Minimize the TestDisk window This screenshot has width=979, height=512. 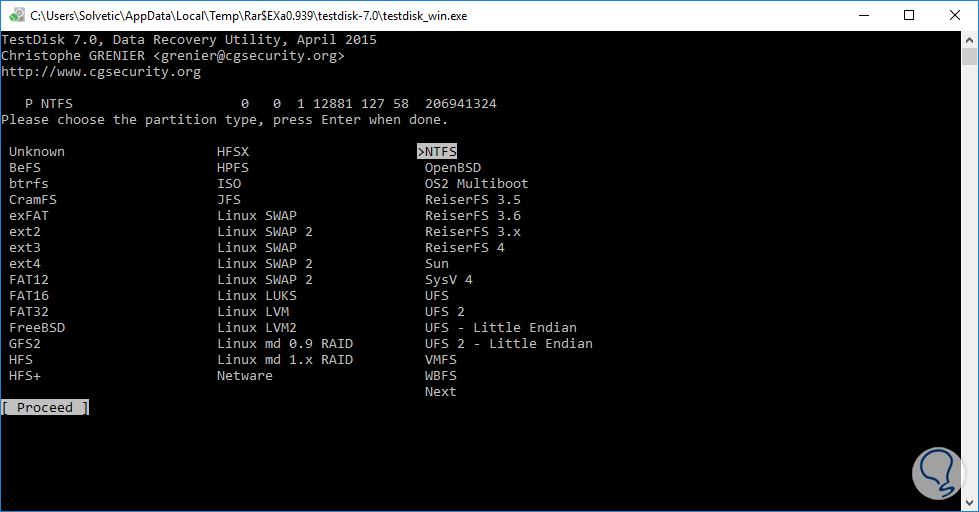click(863, 16)
